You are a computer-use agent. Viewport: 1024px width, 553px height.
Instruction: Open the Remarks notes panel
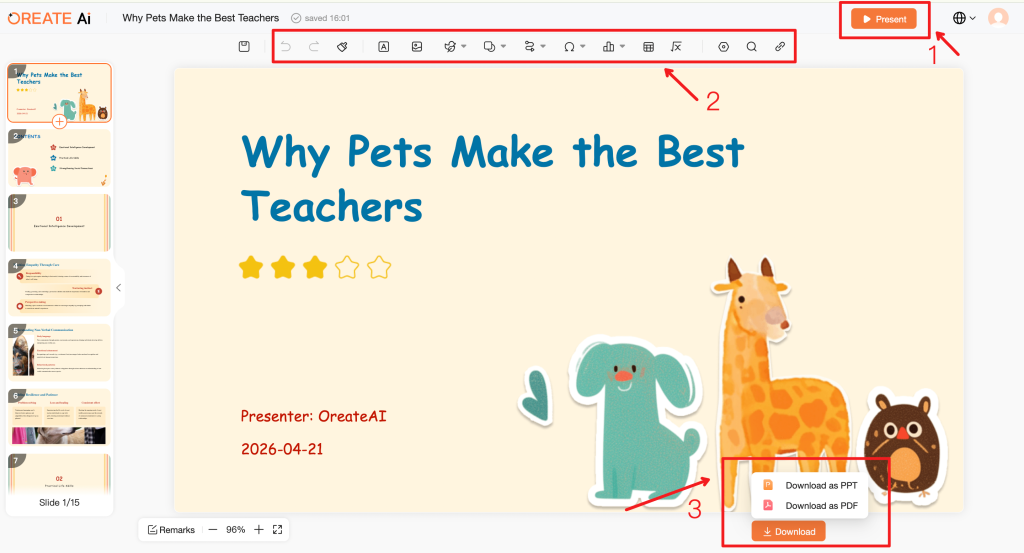pyautogui.click(x=171, y=529)
